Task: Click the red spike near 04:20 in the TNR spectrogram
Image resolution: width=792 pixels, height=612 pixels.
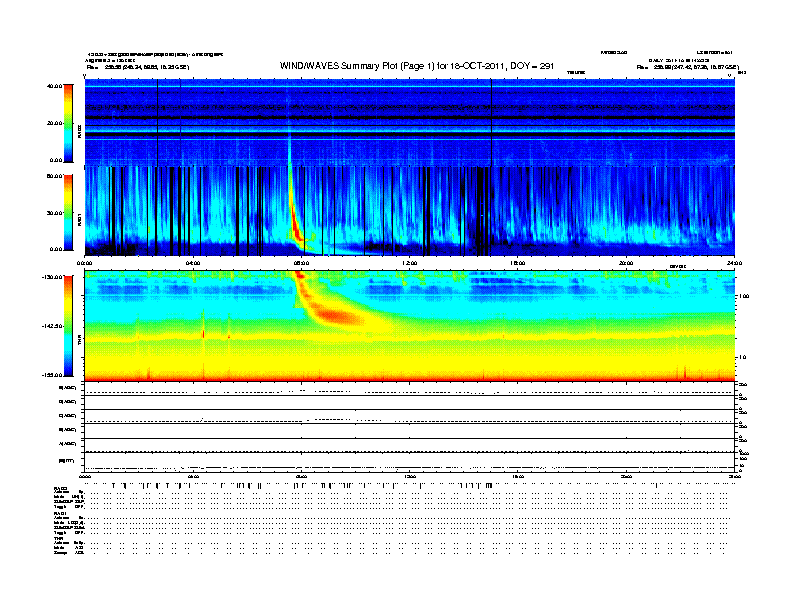Action: pyautogui.click(x=204, y=334)
